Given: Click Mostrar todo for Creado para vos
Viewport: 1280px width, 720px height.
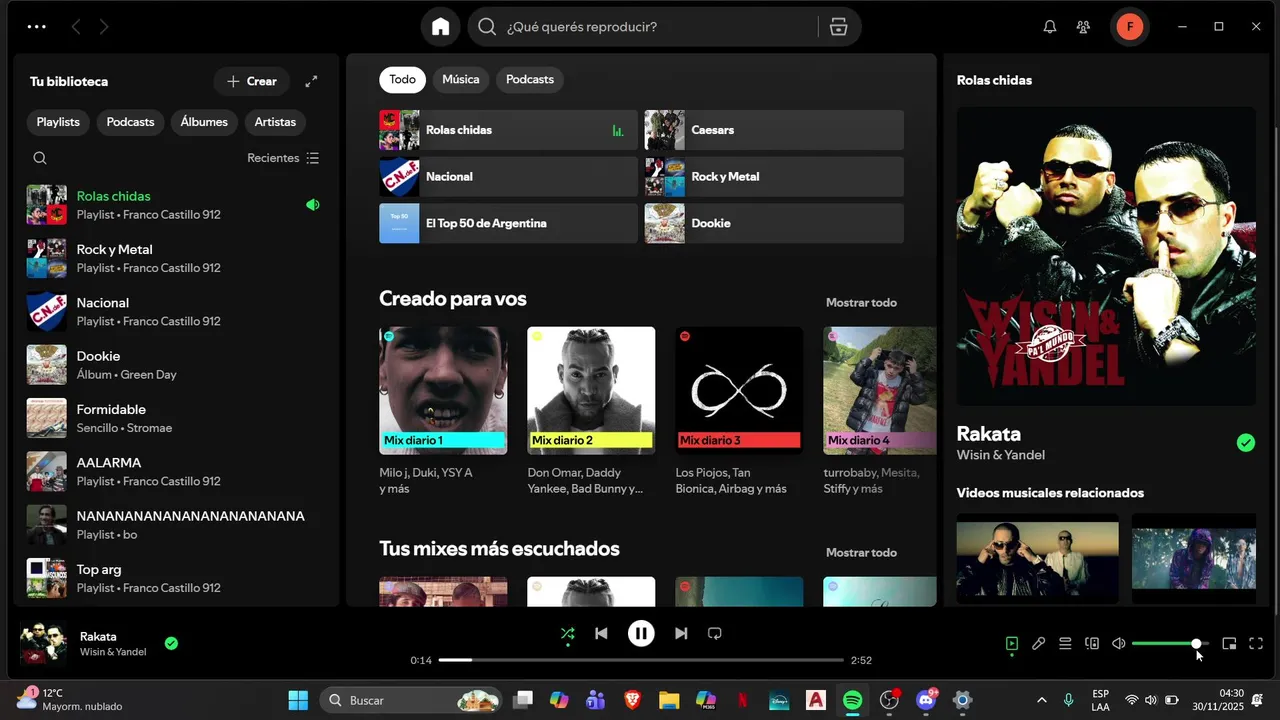Looking at the screenshot, I should click(x=861, y=302).
